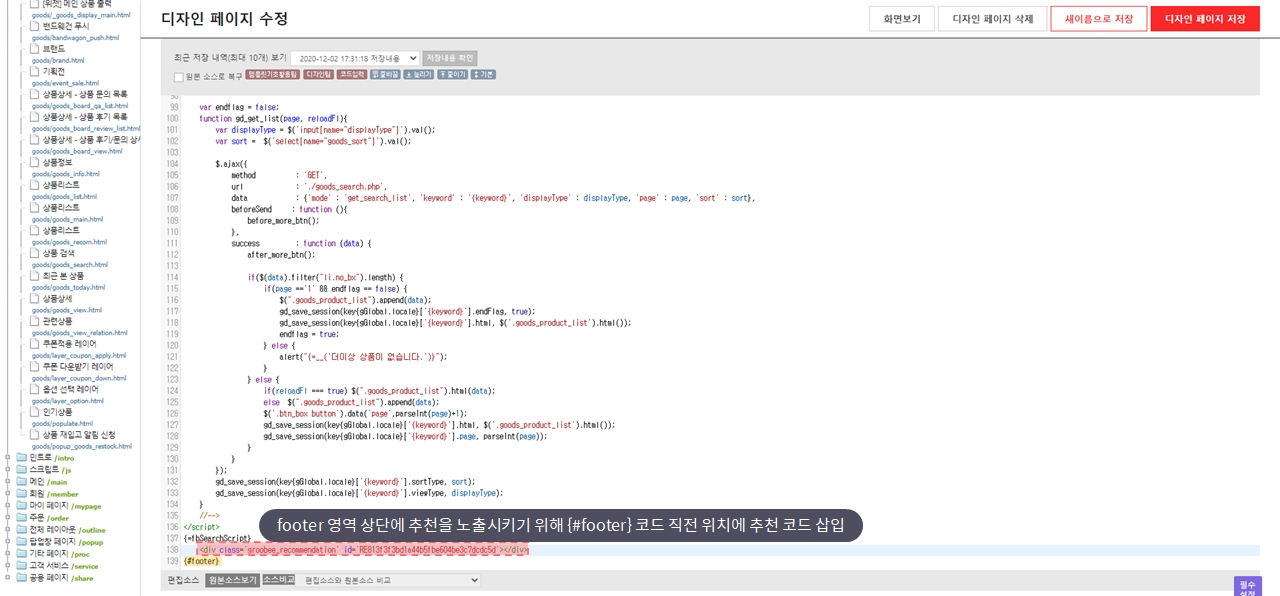
Task: Check the 원본 소스로 복구 checkbox
Action: tap(178, 77)
